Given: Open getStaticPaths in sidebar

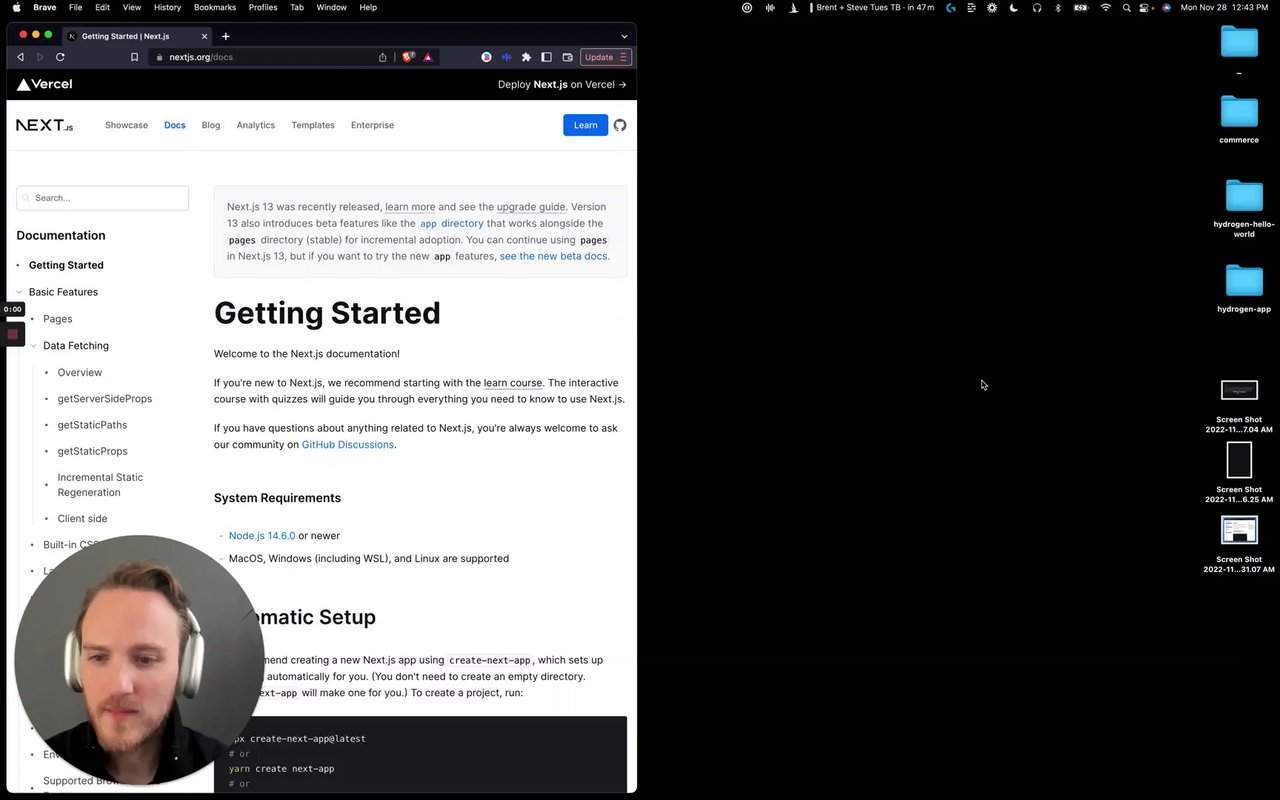Looking at the screenshot, I should [x=92, y=425].
